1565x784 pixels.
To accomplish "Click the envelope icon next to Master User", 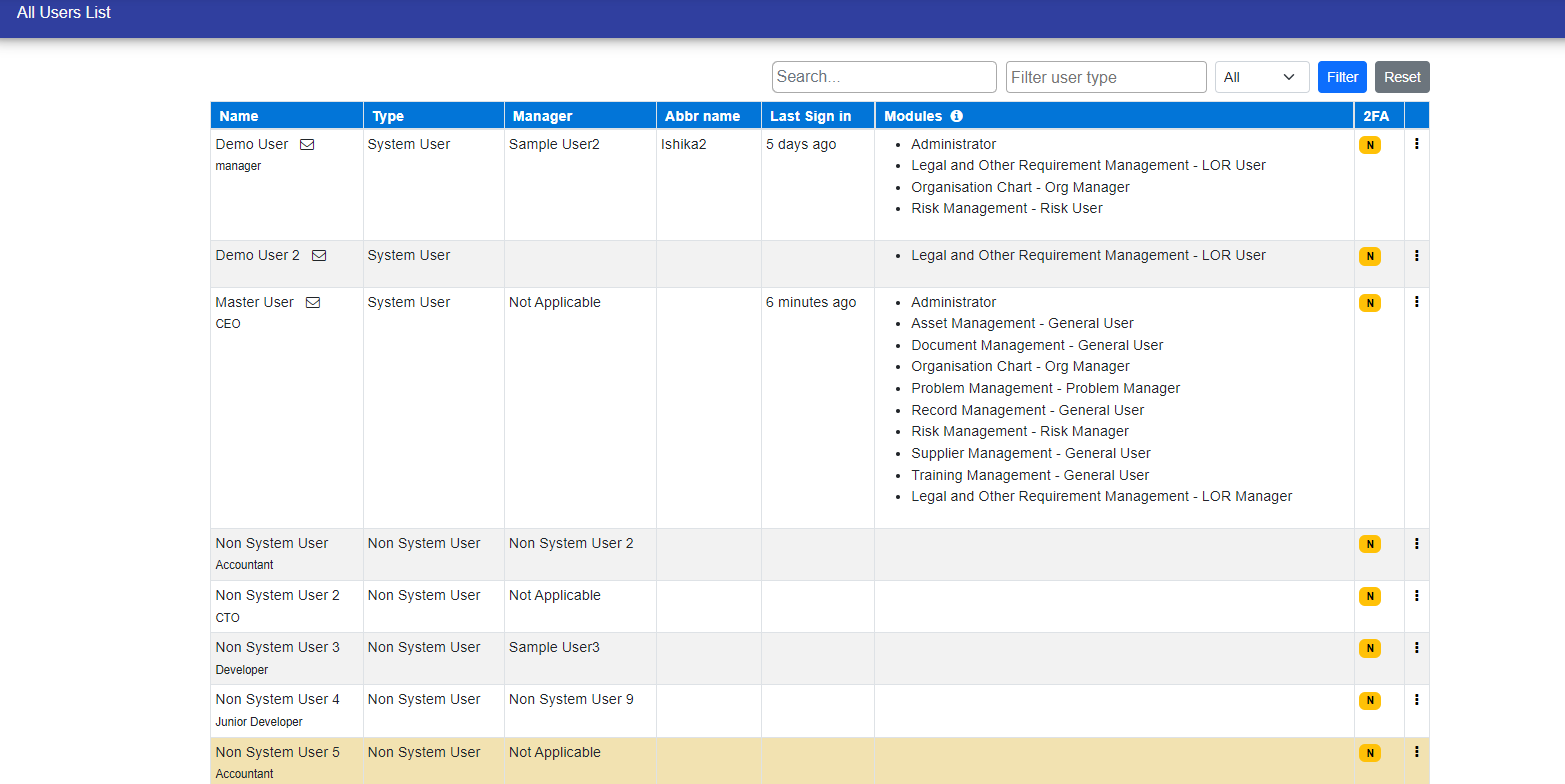I will tap(313, 302).
